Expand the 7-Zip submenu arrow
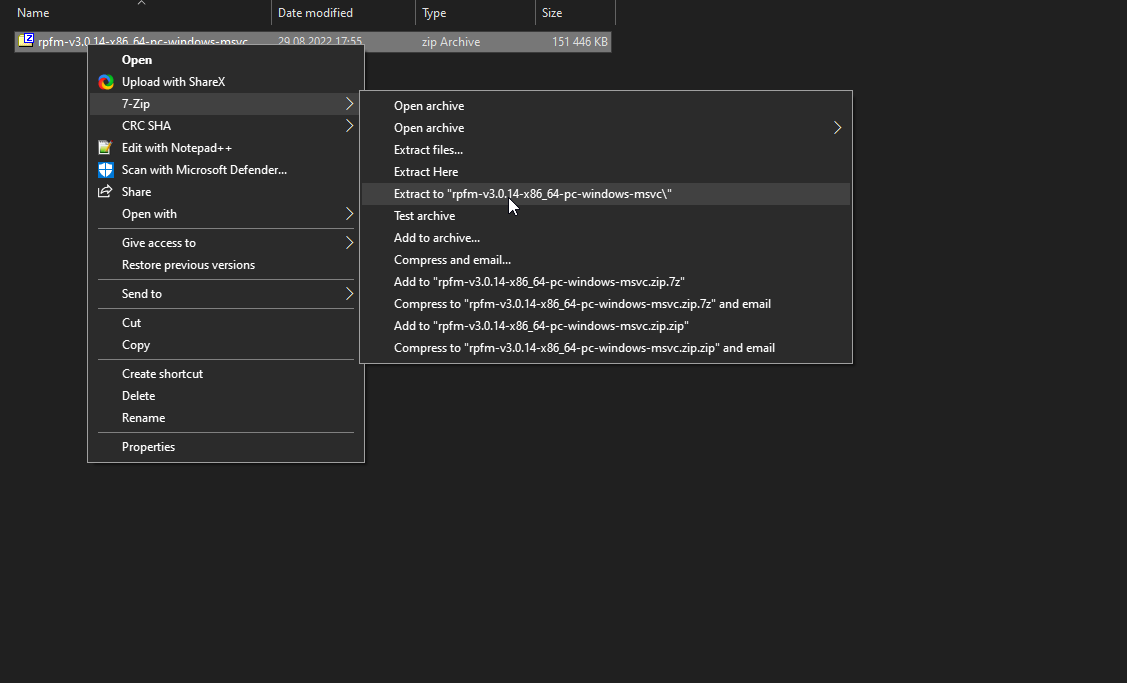 [349, 104]
